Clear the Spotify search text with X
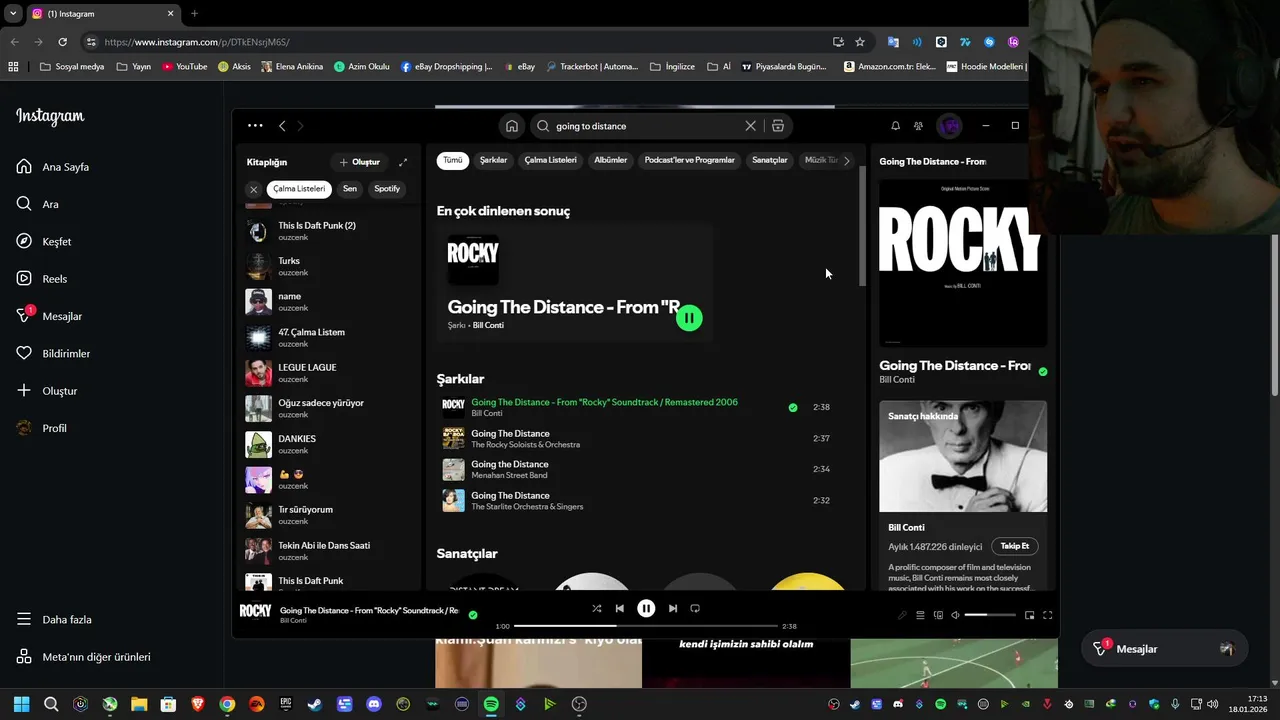The width and height of the screenshot is (1280, 720). click(x=750, y=126)
